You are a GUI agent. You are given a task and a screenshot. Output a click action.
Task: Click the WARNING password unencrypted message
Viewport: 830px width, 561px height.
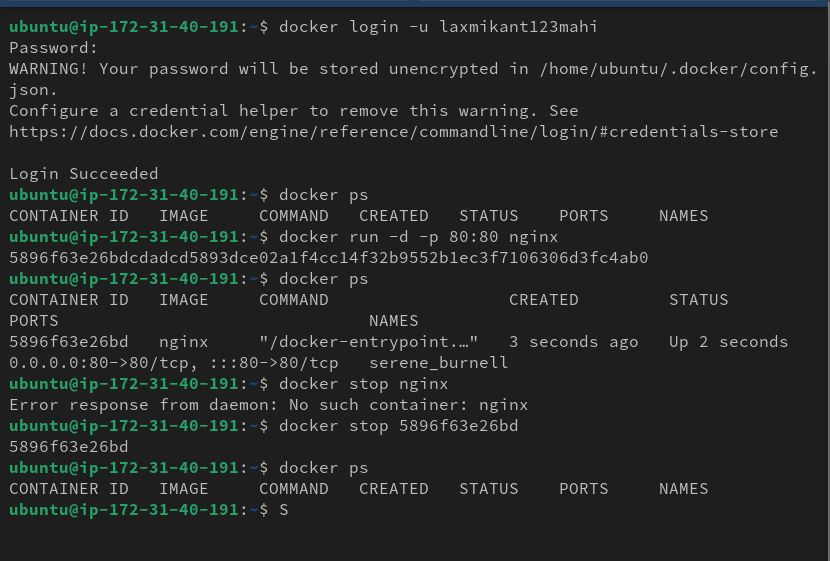[413, 79]
